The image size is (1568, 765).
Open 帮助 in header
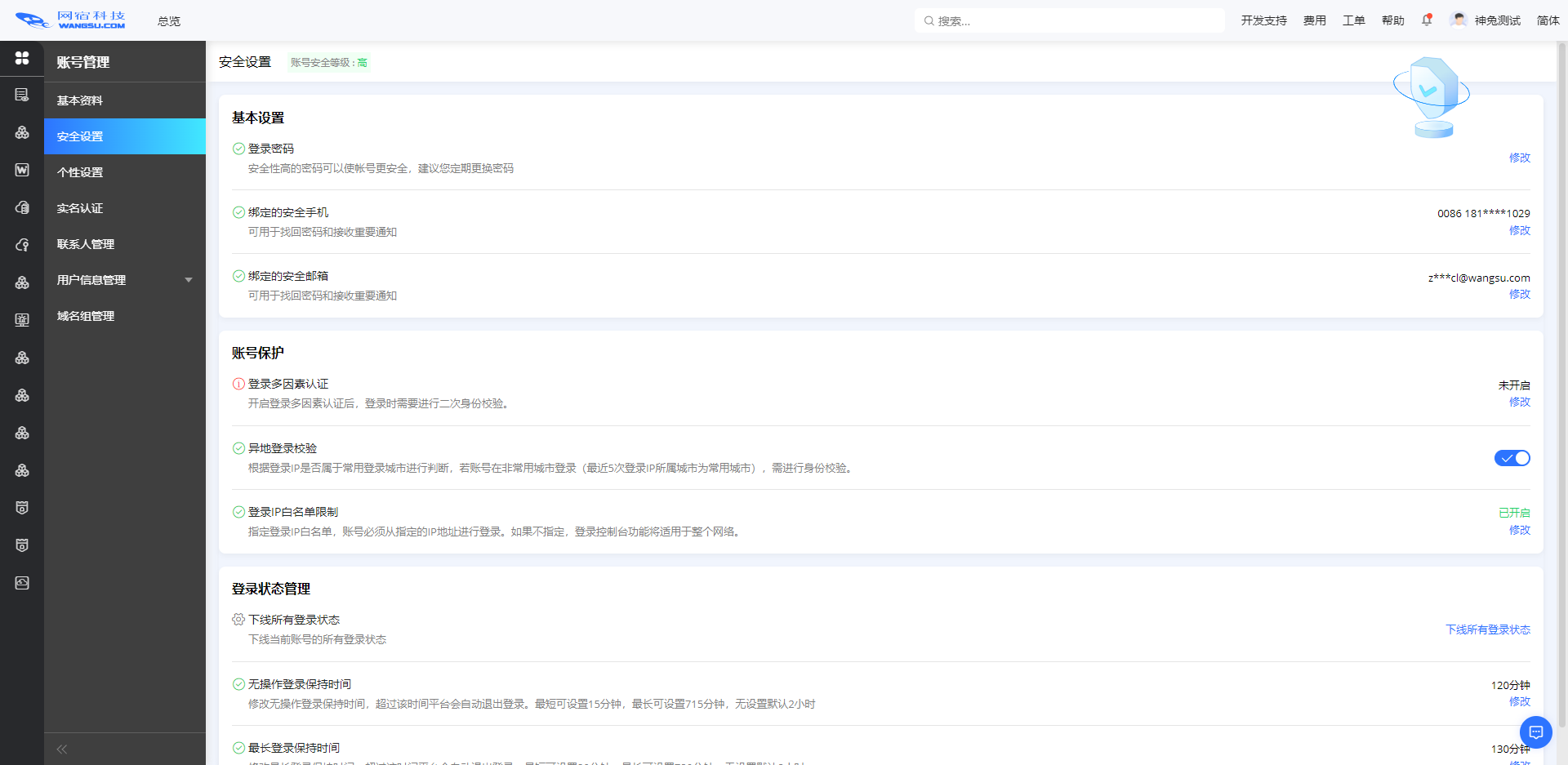(x=1392, y=20)
